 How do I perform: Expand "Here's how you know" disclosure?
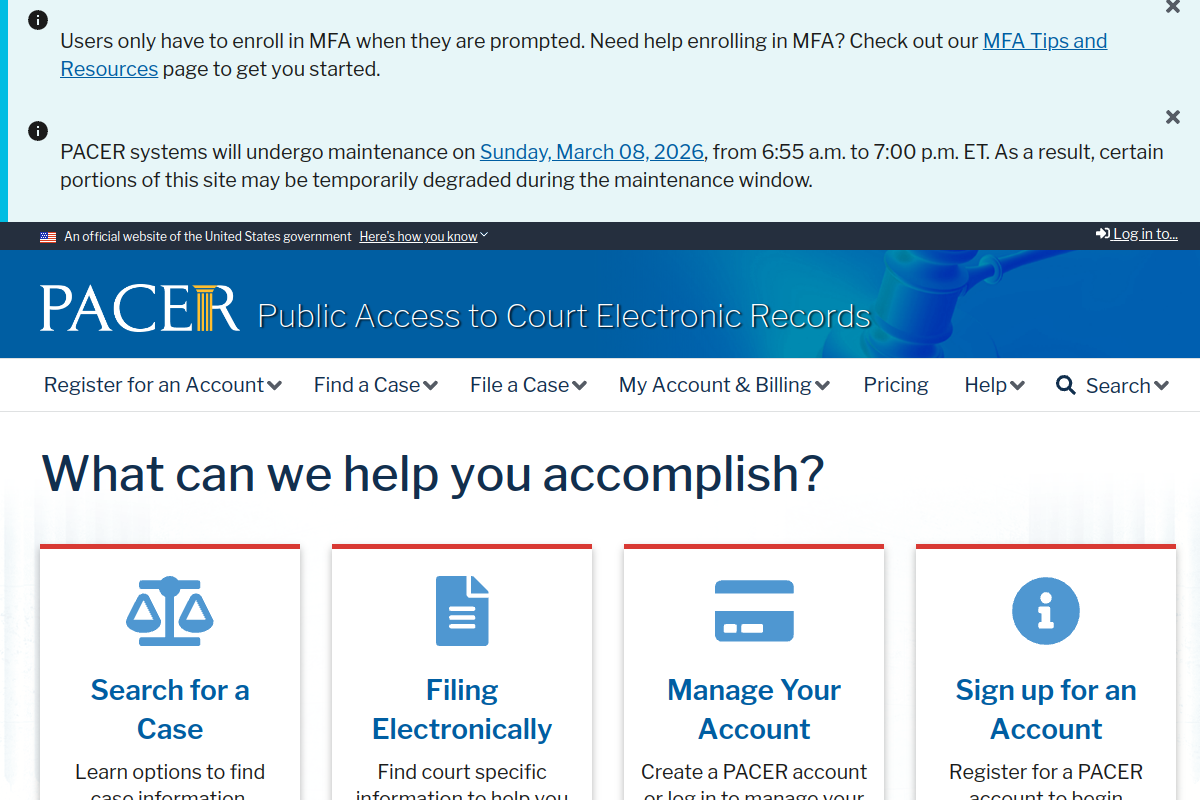424,236
